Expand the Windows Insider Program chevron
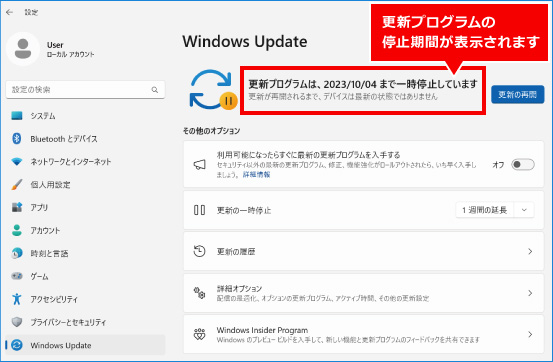 (x=530, y=334)
